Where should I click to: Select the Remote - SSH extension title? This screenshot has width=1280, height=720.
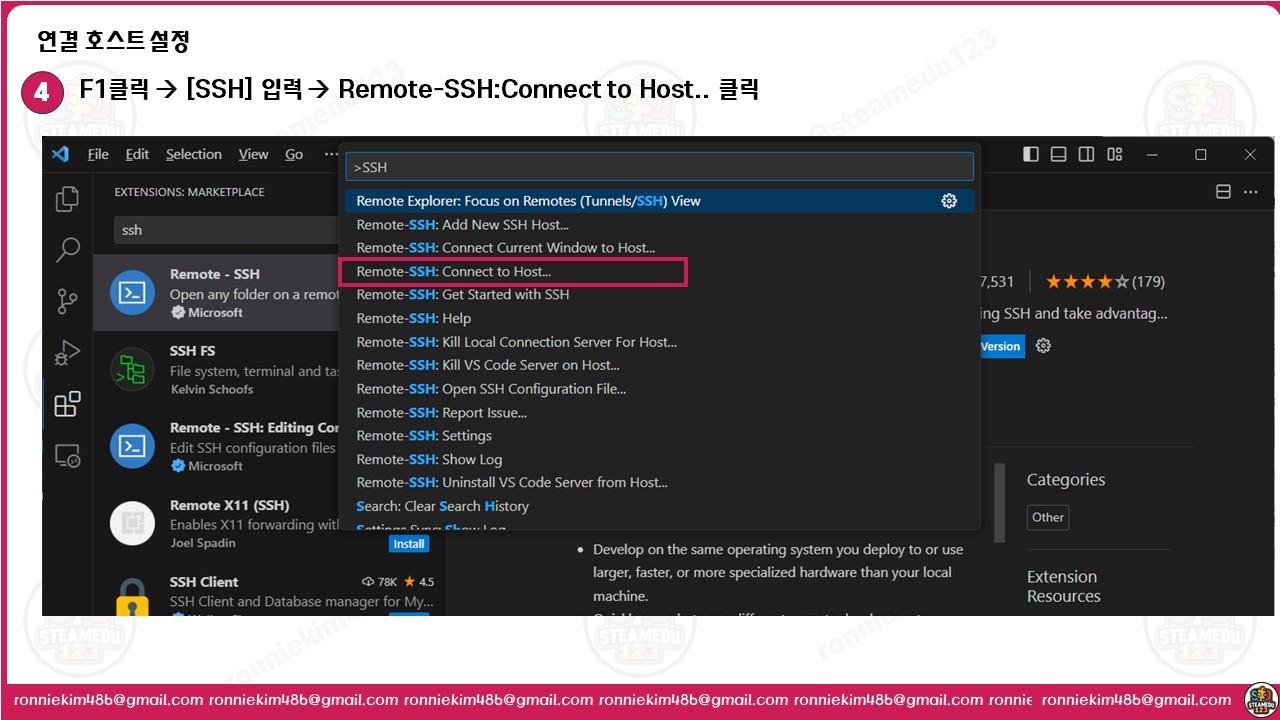[x=214, y=274]
